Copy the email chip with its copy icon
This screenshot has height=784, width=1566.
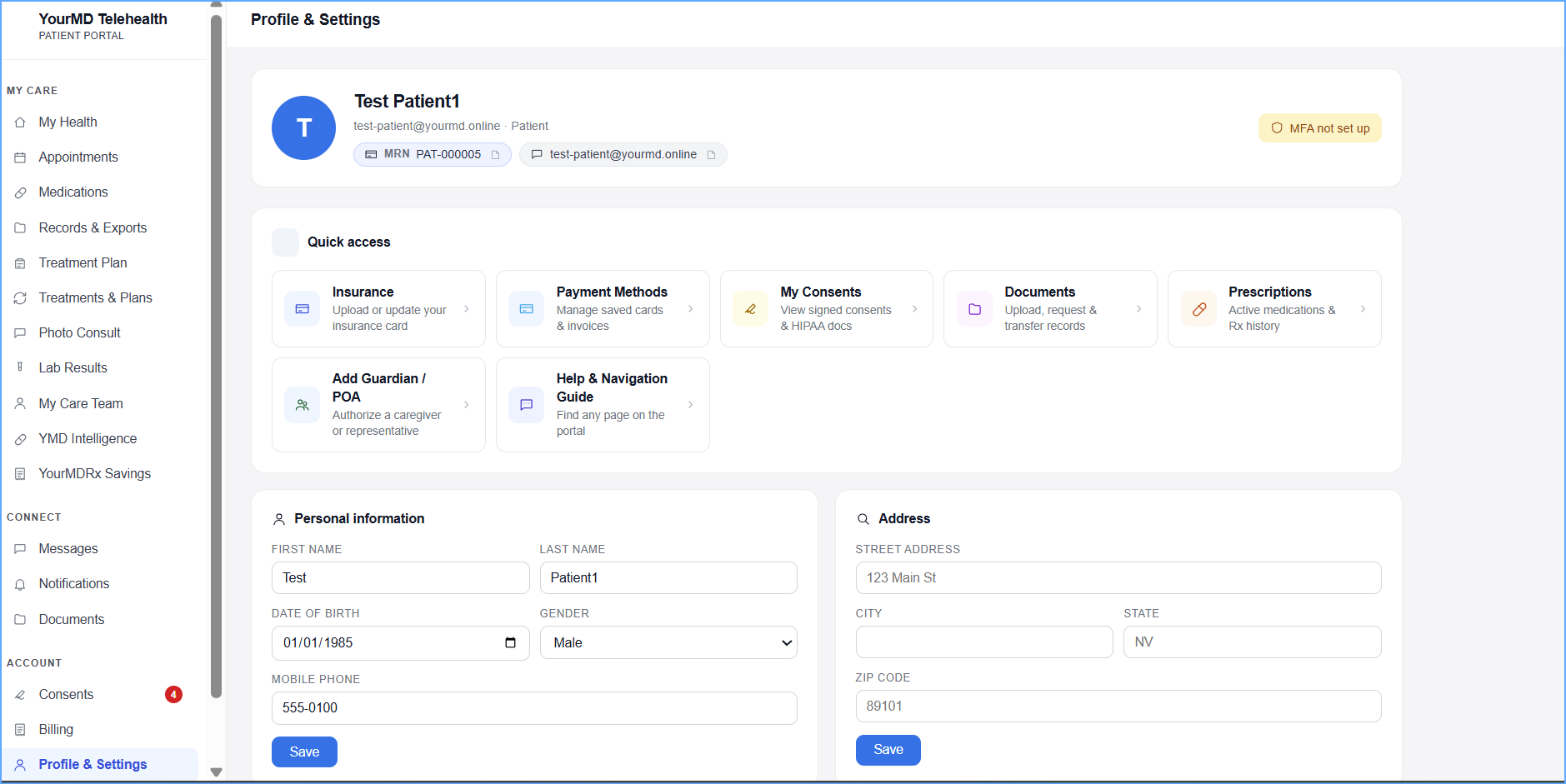click(711, 155)
